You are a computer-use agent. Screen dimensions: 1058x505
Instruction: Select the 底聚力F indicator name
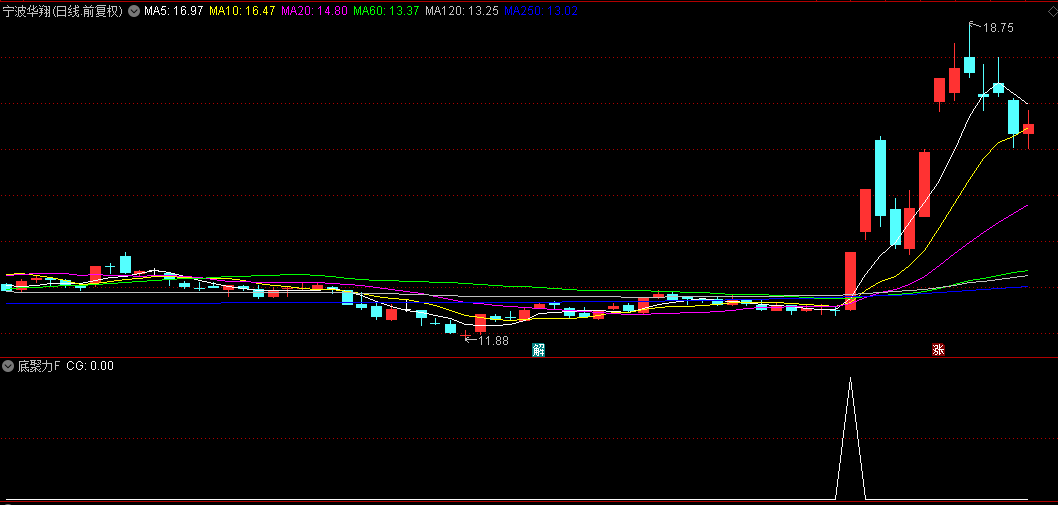coord(38,366)
